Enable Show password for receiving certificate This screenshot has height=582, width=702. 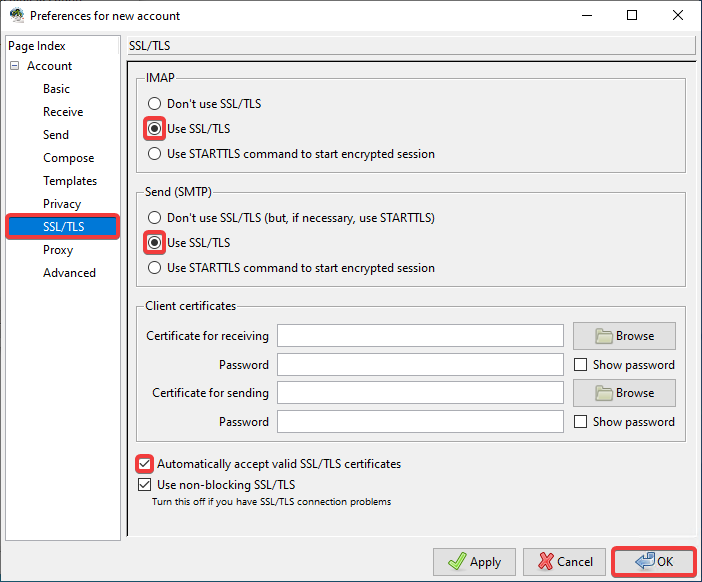581,365
